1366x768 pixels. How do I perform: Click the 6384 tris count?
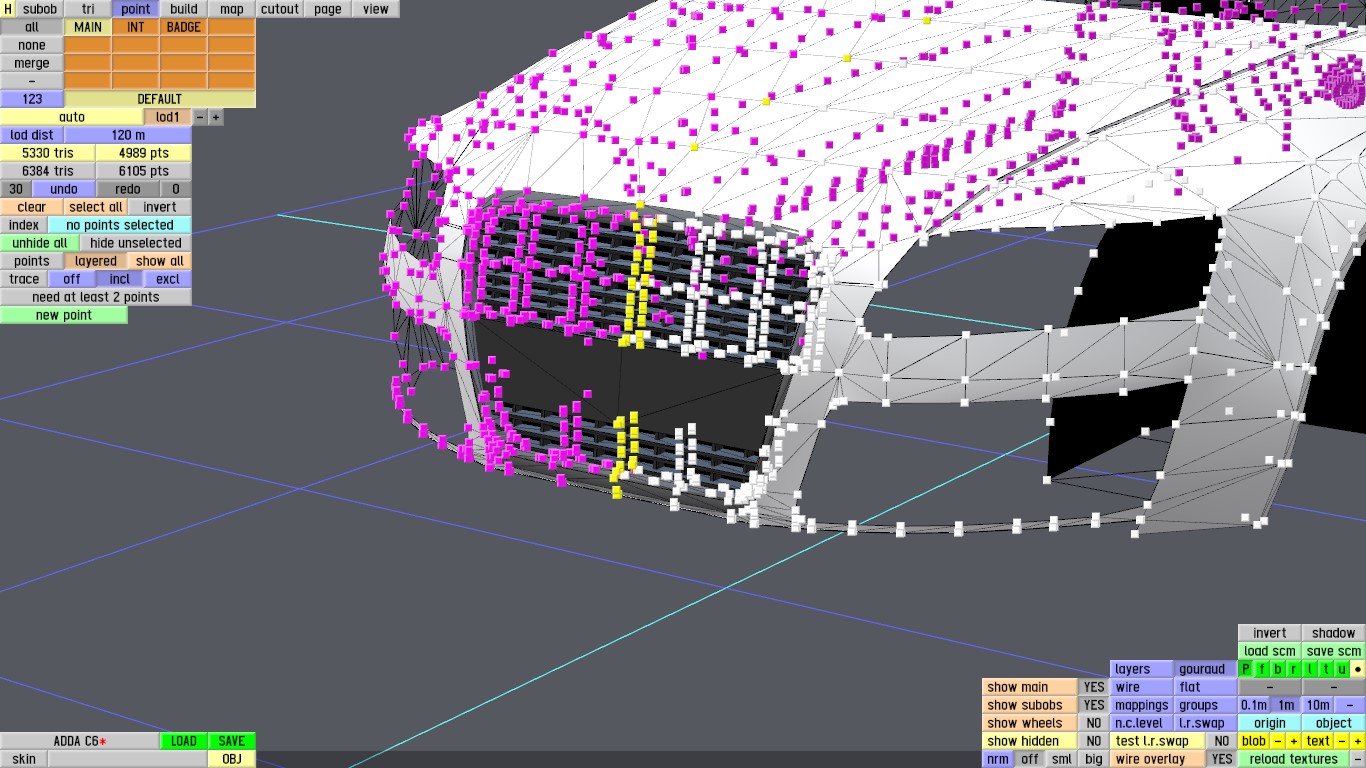pos(48,171)
